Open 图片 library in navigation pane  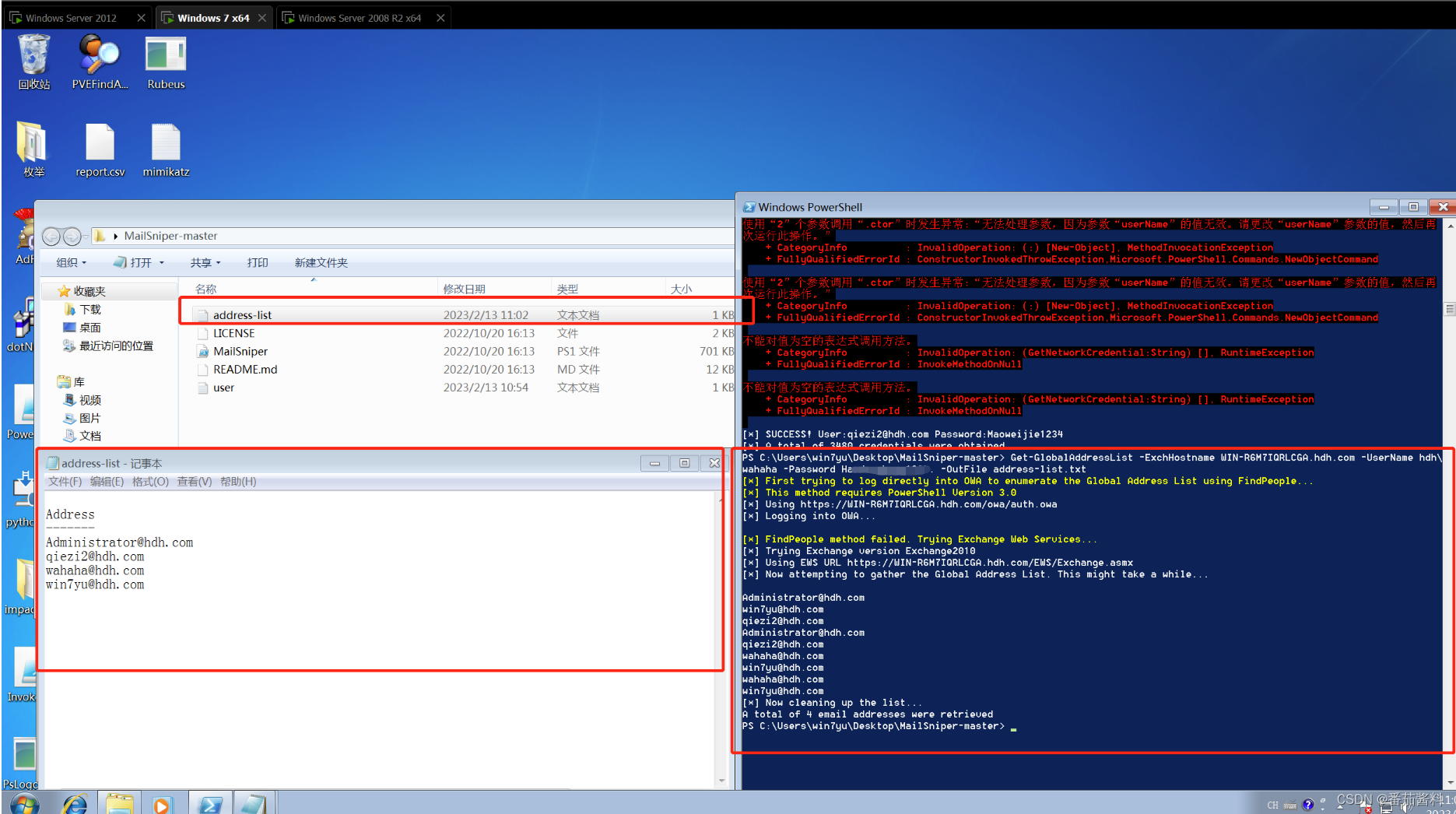point(90,418)
